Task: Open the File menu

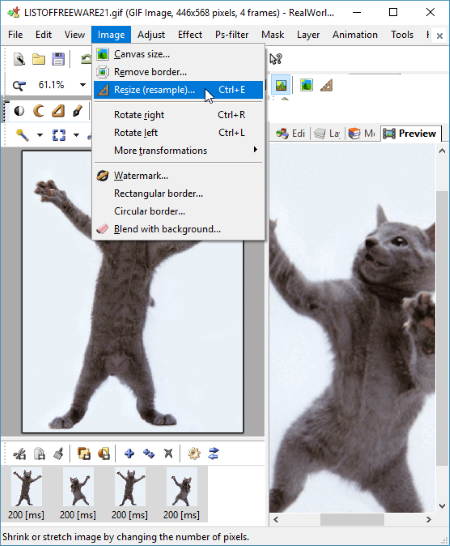Action: [x=15, y=34]
